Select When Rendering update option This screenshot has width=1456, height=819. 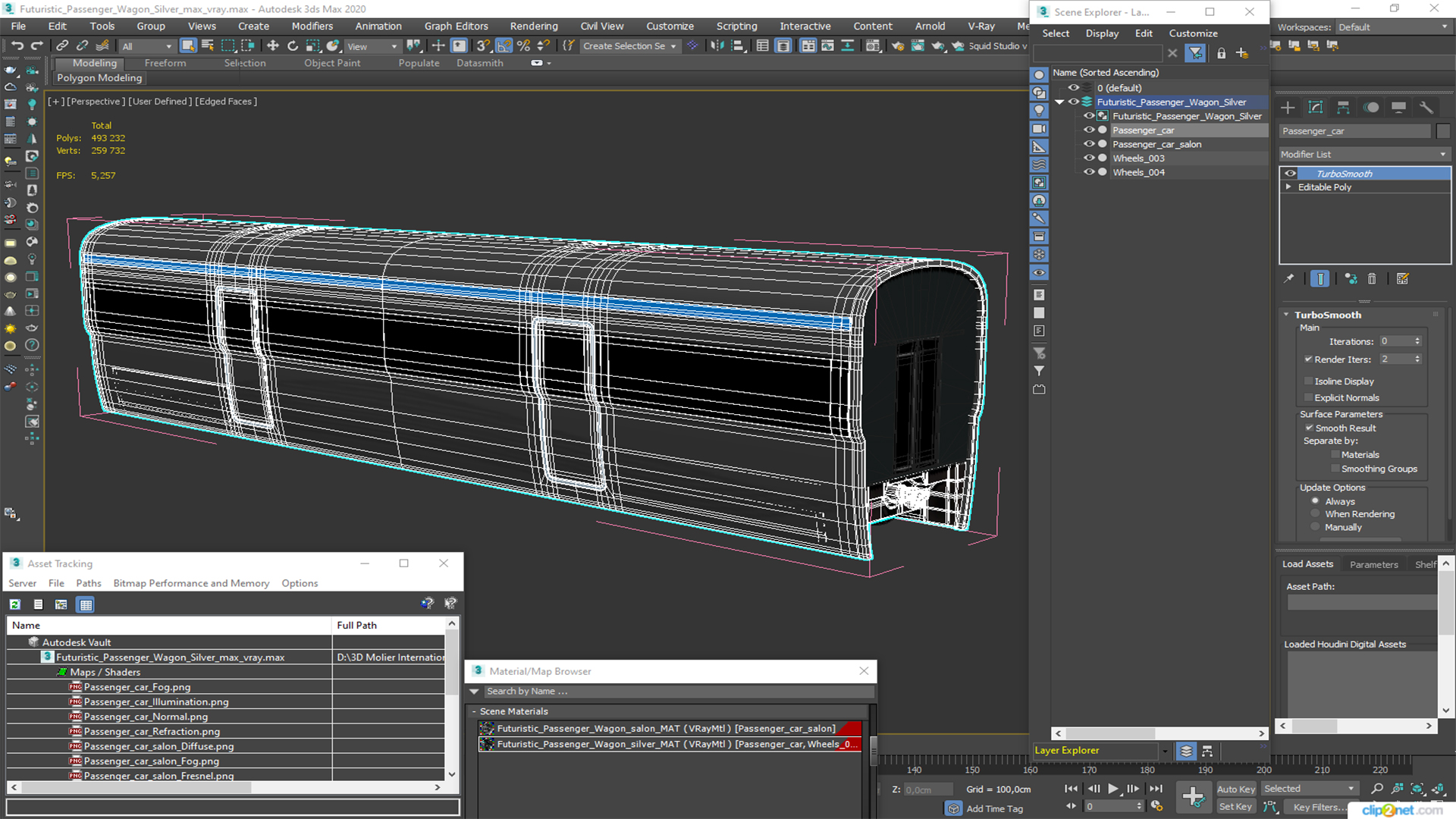[1316, 514]
